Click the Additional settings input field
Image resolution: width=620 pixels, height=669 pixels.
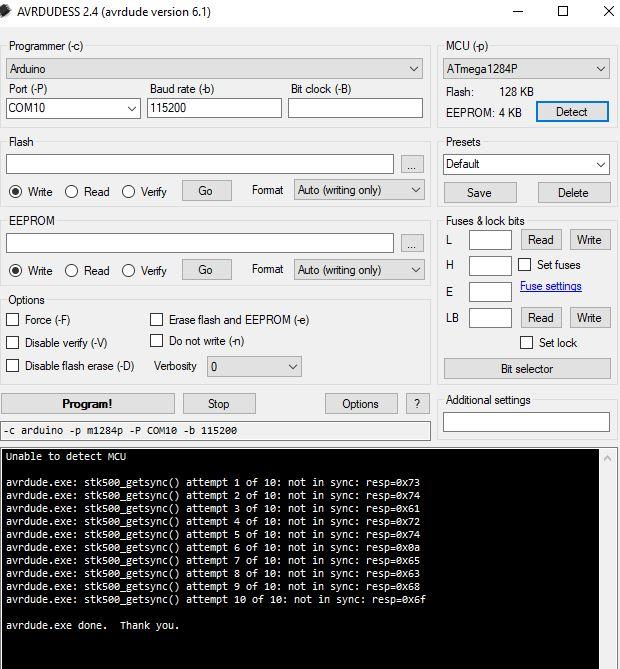(526, 422)
